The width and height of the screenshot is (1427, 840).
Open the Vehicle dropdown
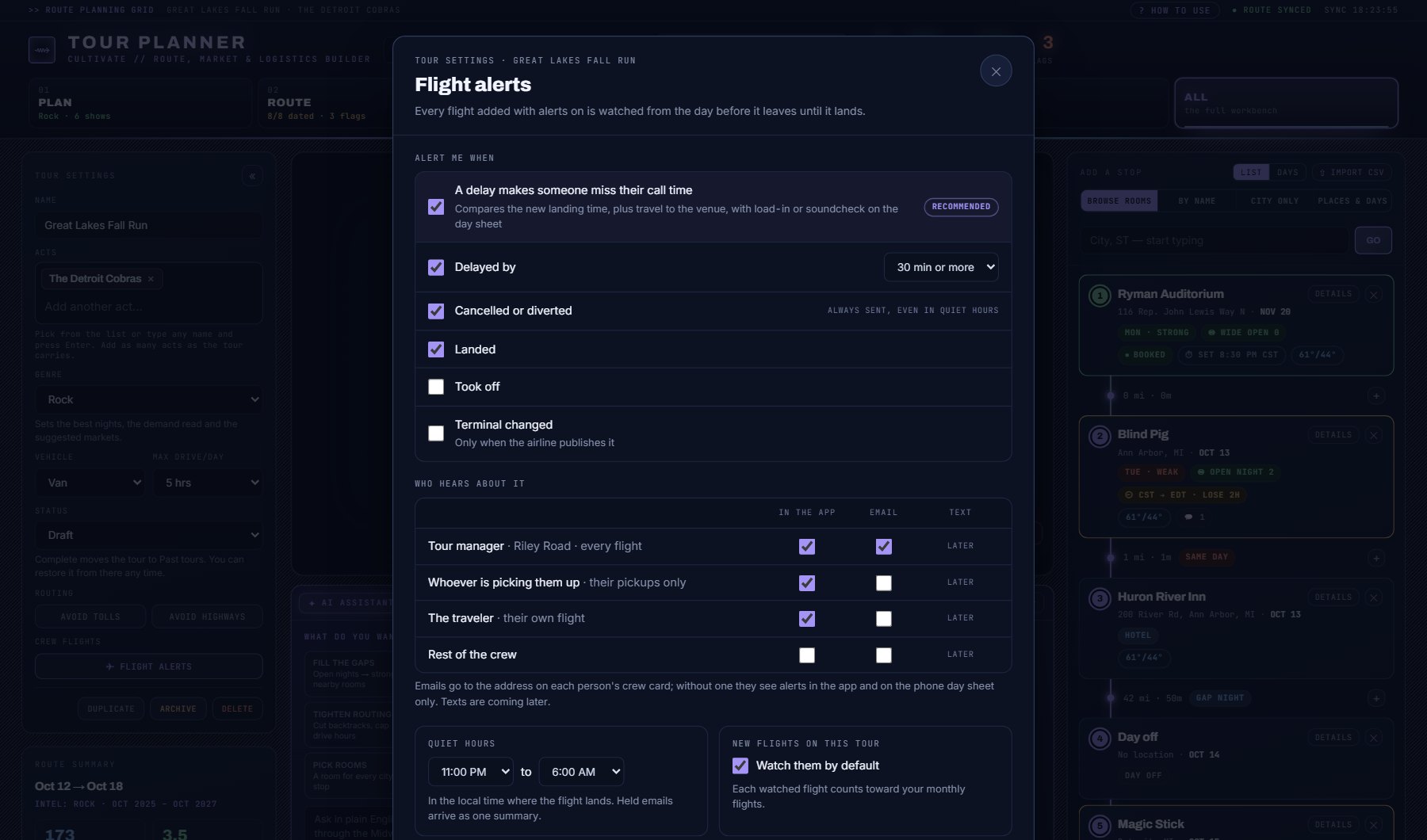coord(90,483)
